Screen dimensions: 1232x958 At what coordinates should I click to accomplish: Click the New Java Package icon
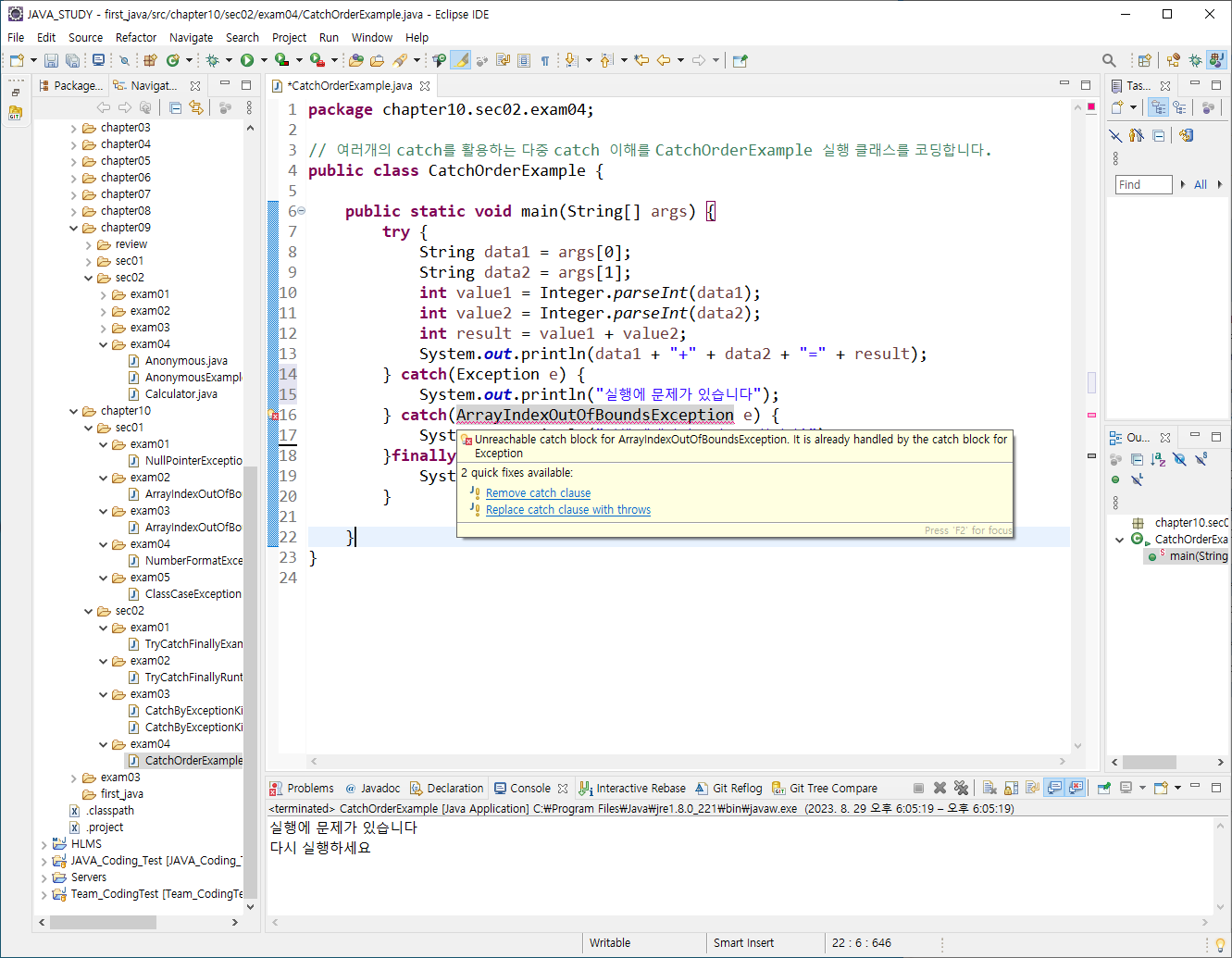coord(150,60)
